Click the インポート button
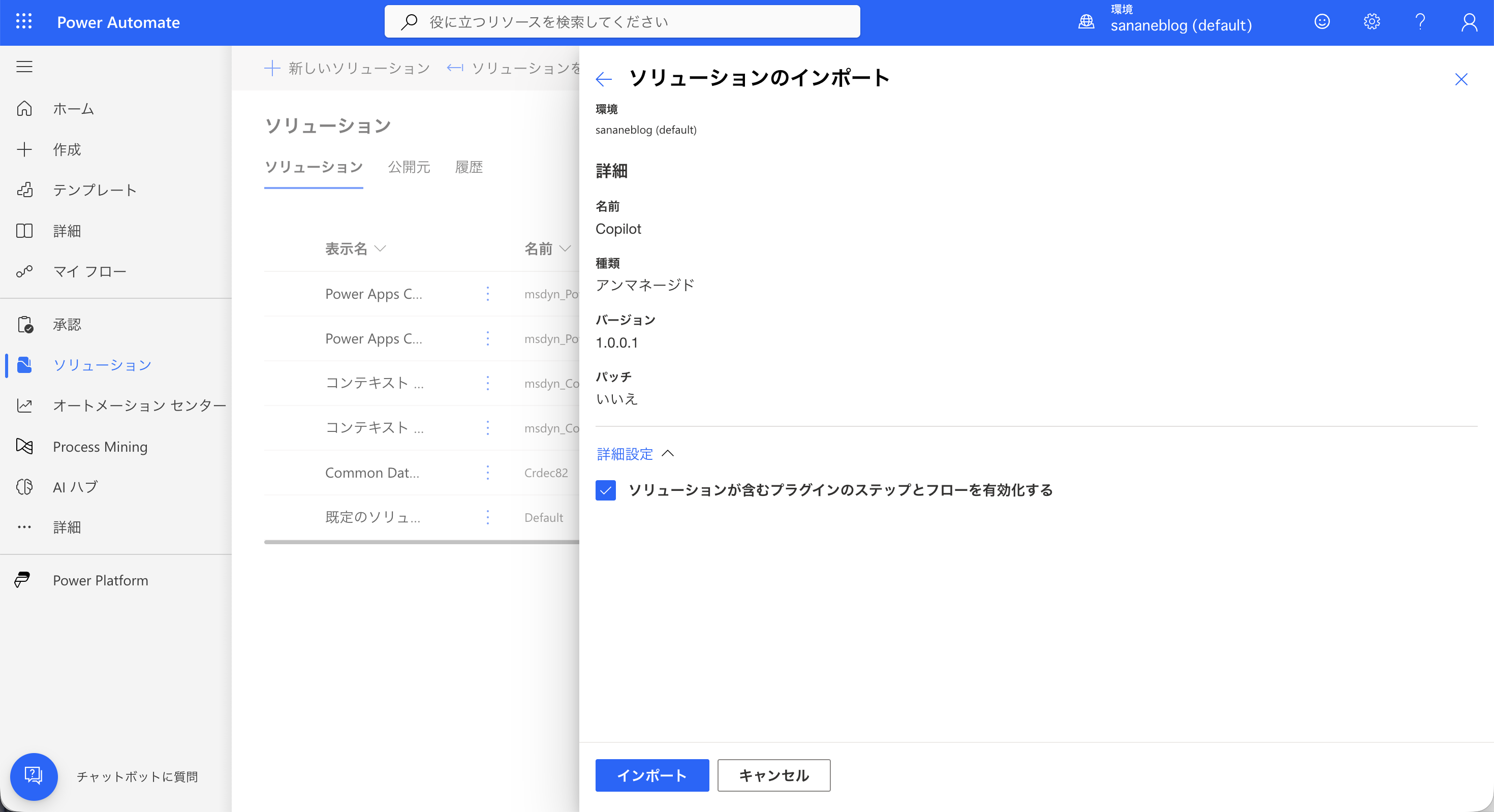Image resolution: width=1494 pixels, height=812 pixels. (652, 775)
